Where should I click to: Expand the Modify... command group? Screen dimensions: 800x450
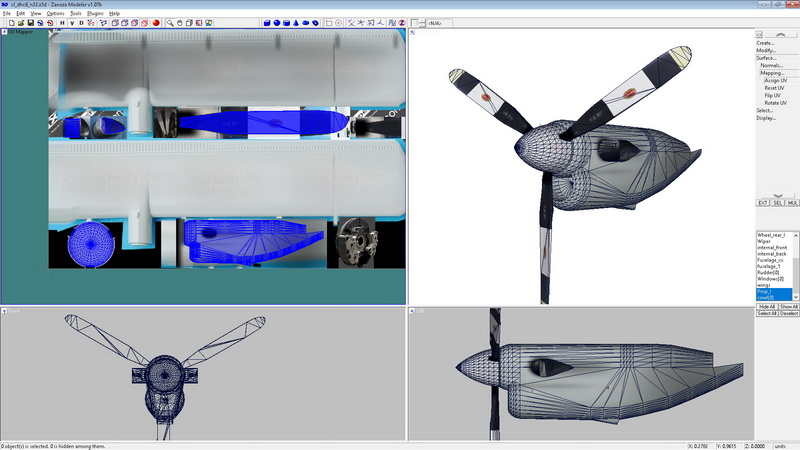(765, 50)
